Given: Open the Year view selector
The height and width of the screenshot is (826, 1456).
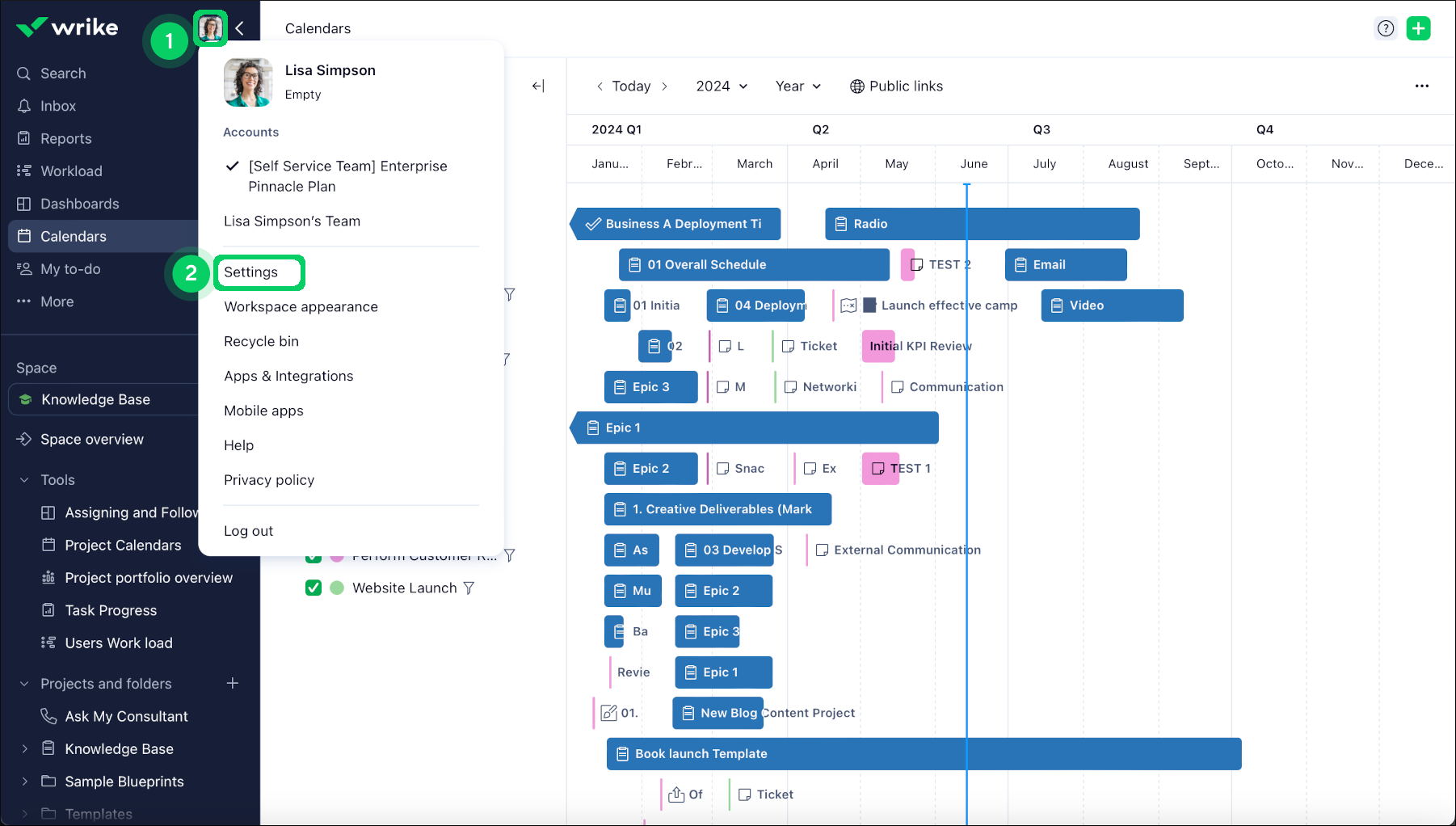Looking at the screenshot, I should tap(797, 86).
